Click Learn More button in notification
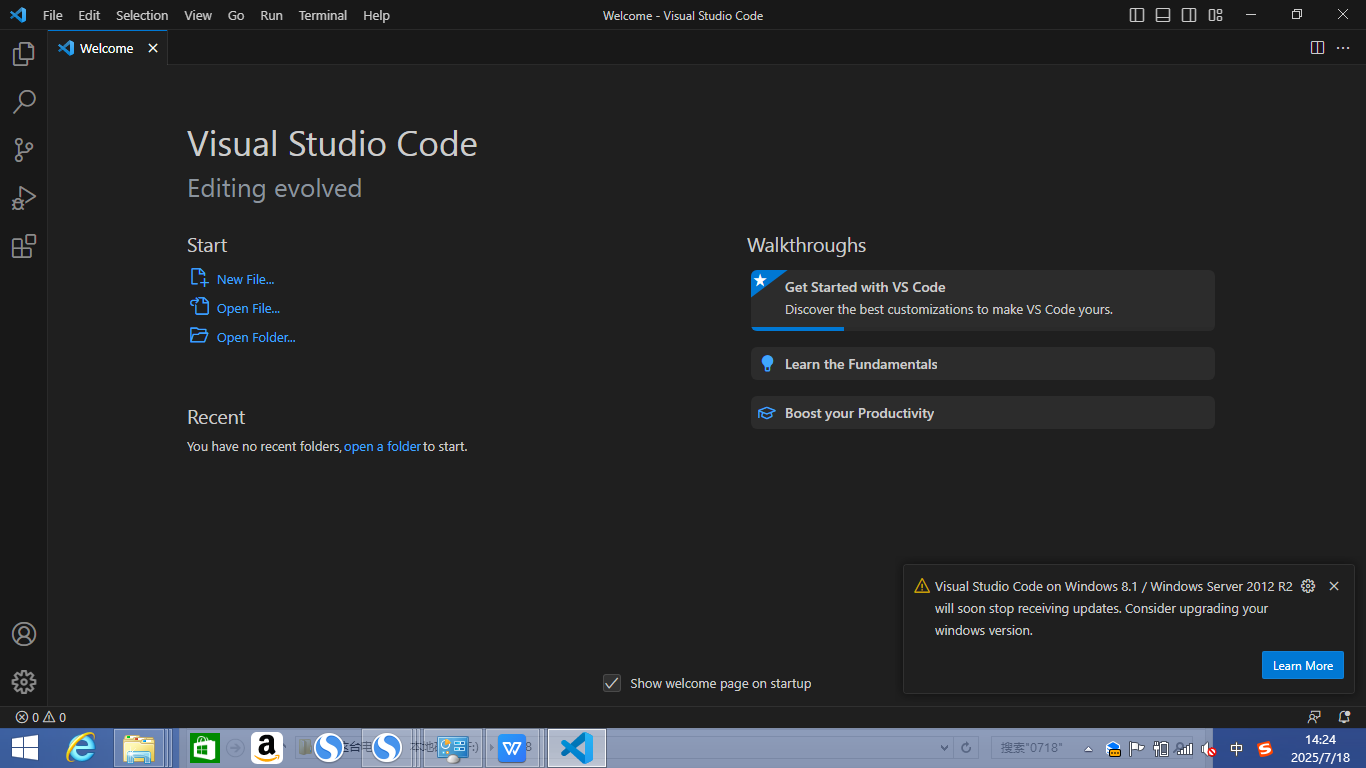Screen dimensions: 1366x768 (1303, 665)
